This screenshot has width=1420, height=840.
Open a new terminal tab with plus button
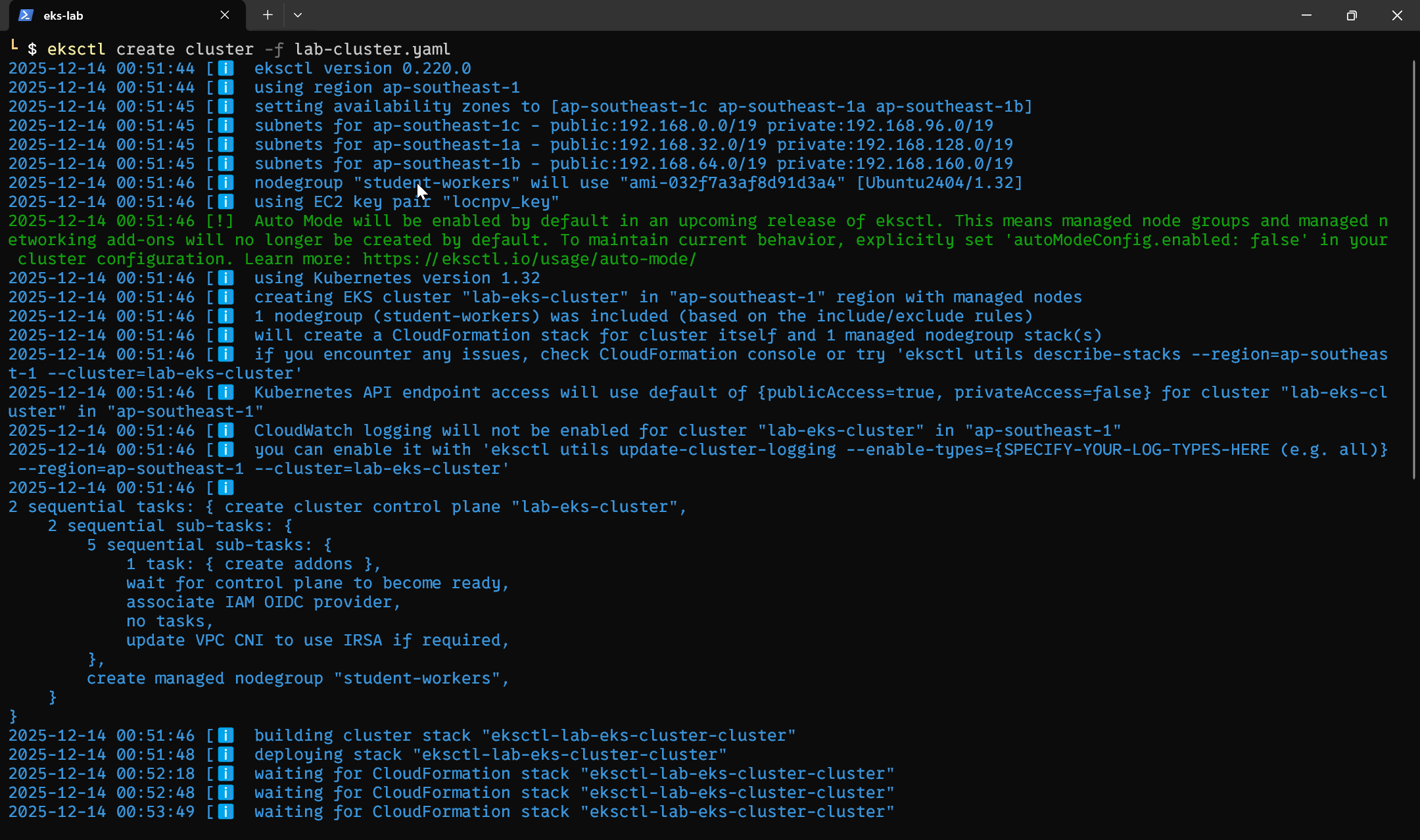coord(268,15)
